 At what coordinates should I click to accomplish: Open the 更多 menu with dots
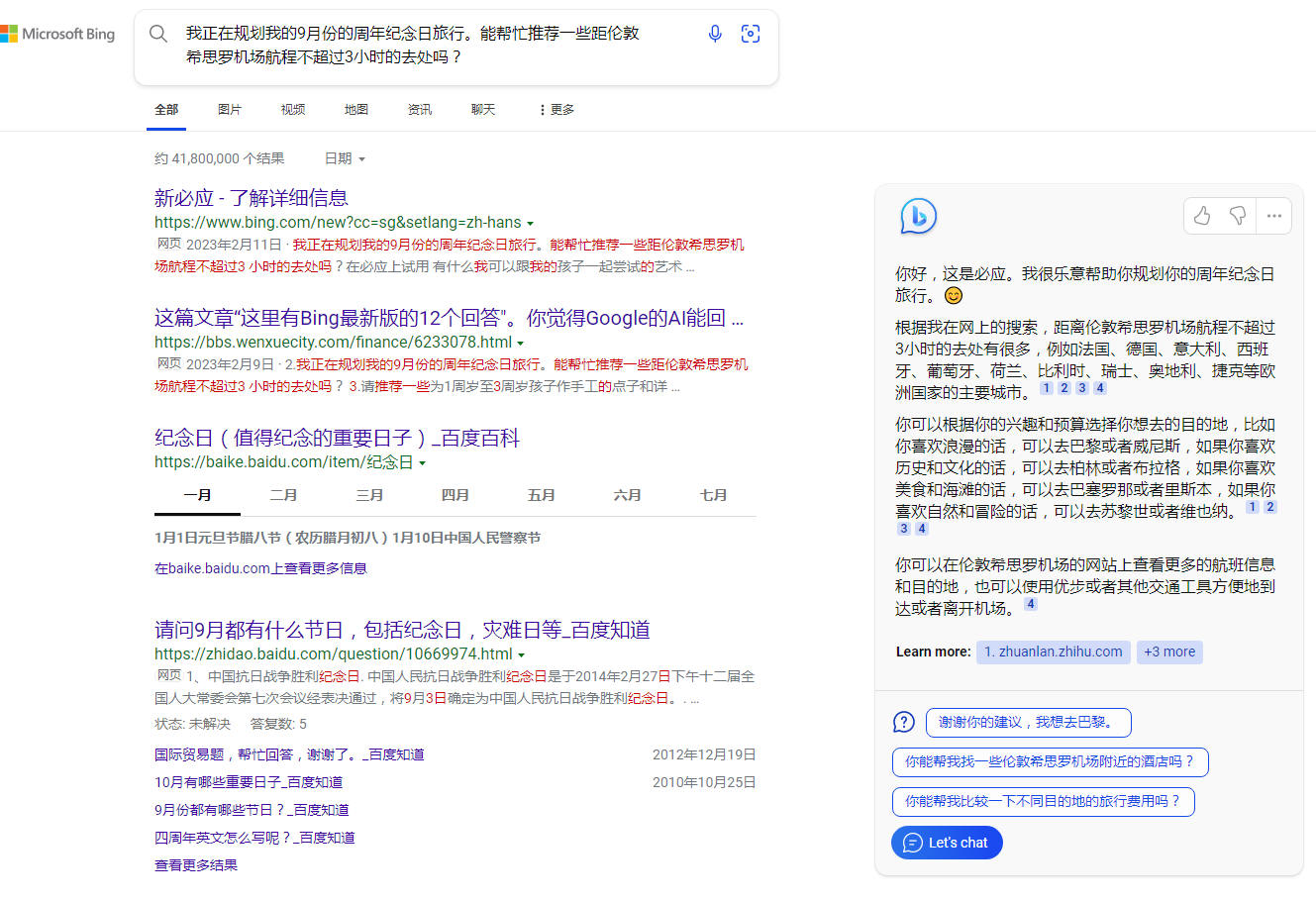click(557, 110)
